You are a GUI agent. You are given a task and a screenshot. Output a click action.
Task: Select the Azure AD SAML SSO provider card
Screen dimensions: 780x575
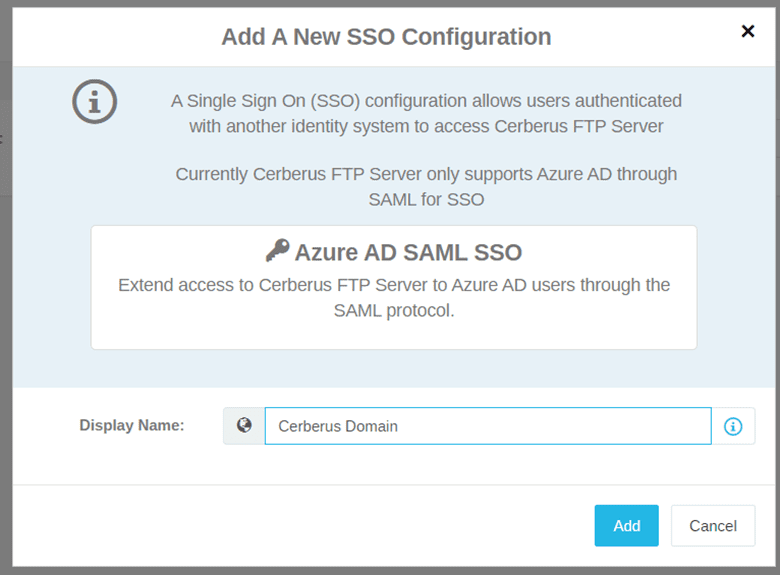coord(394,288)
